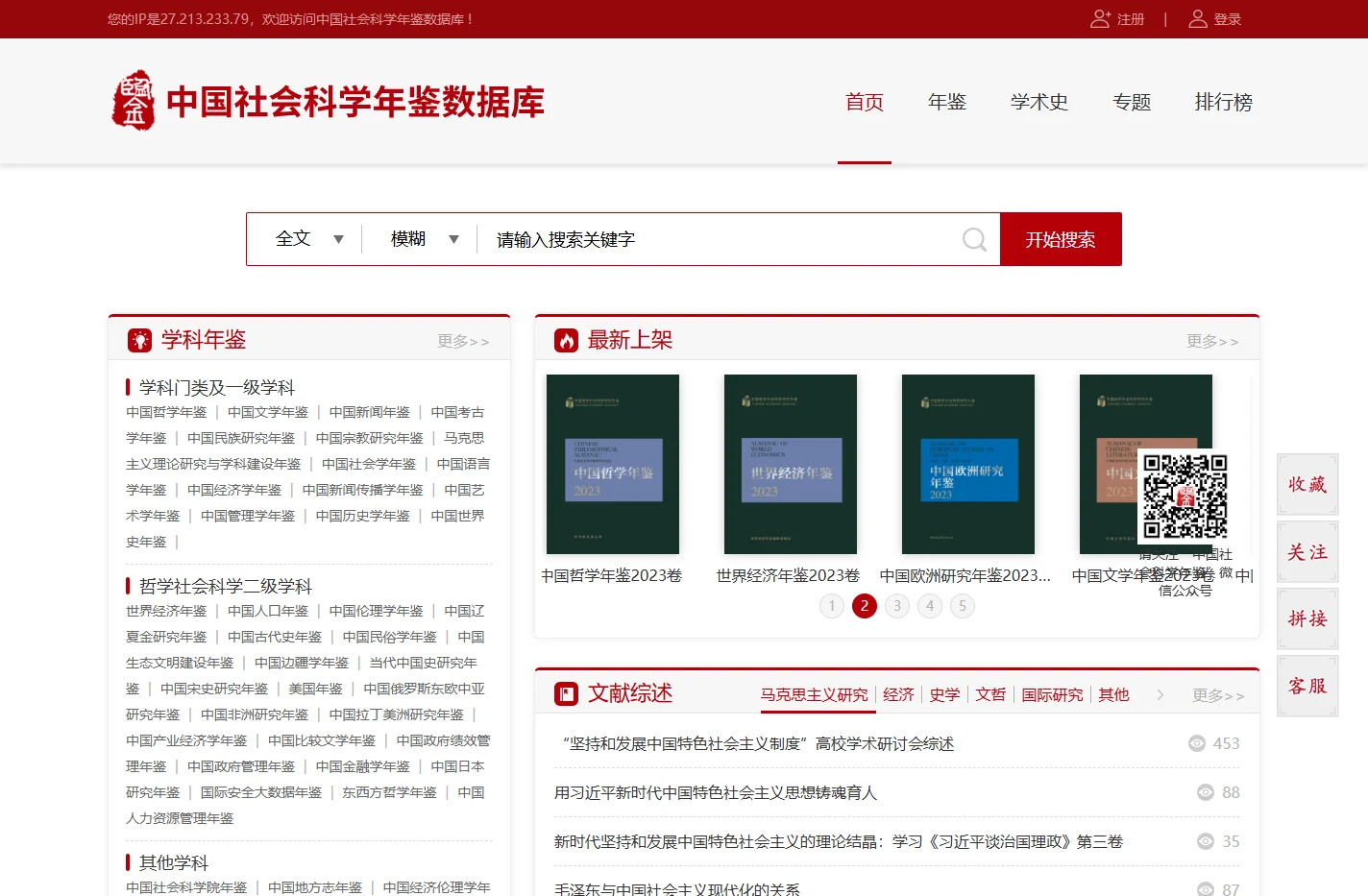The width and height of the screenshot is (1368, 896).
Task: Go to the 首页 navigation tab
Action: click(865, 102)
